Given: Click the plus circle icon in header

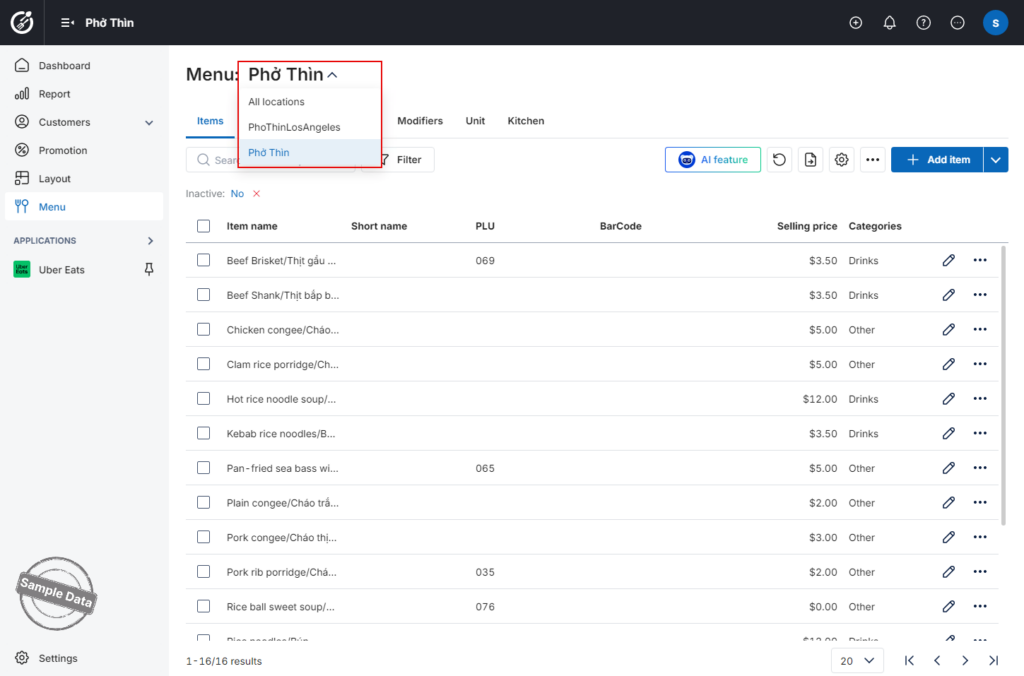Looking at the screenshot, I should pyautogui.click(x=856, y=23).
